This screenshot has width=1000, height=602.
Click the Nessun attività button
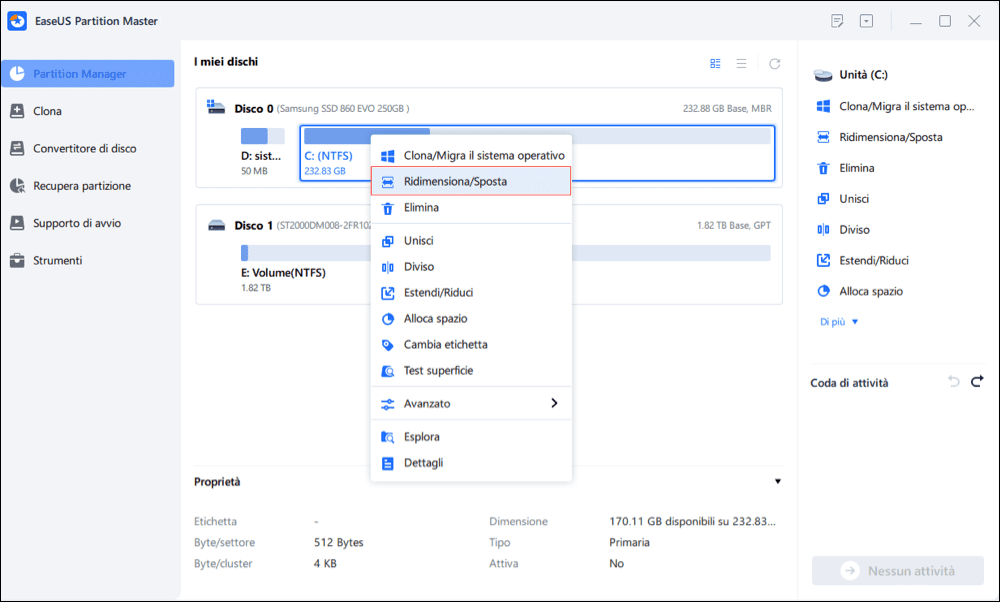click(897, 571)
